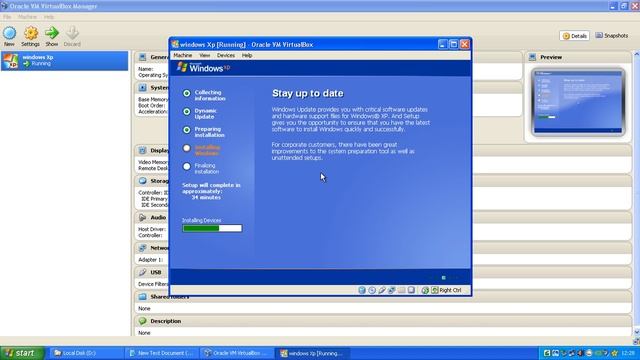Image resolution: width=640 pixels, height=360 pixels.
Task: Open the VM window's Help menu
Action: pos(247,56)
